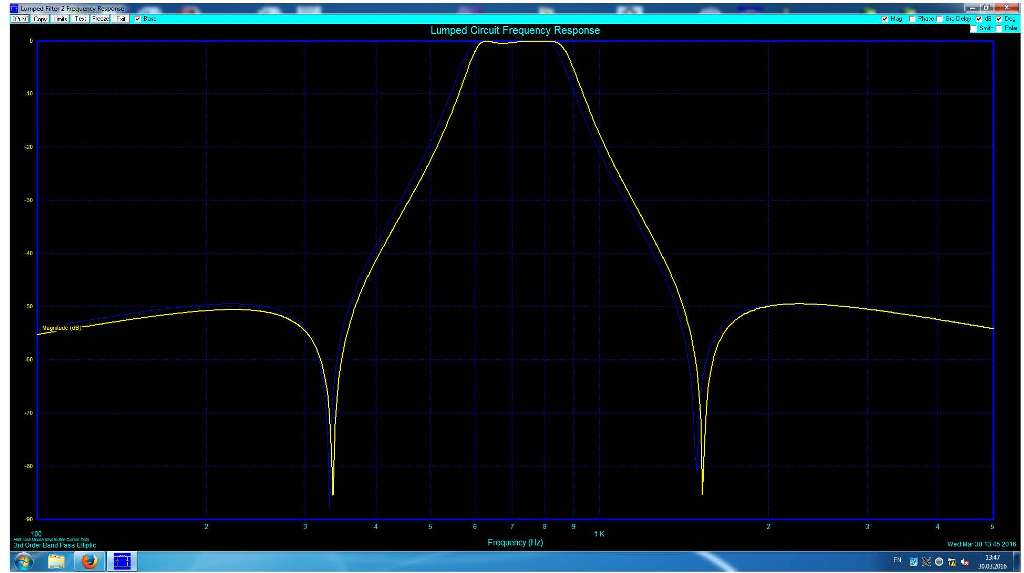
Task: Enable the Phase checkbox
Action: pyautogui.click(x=911, y=19)
